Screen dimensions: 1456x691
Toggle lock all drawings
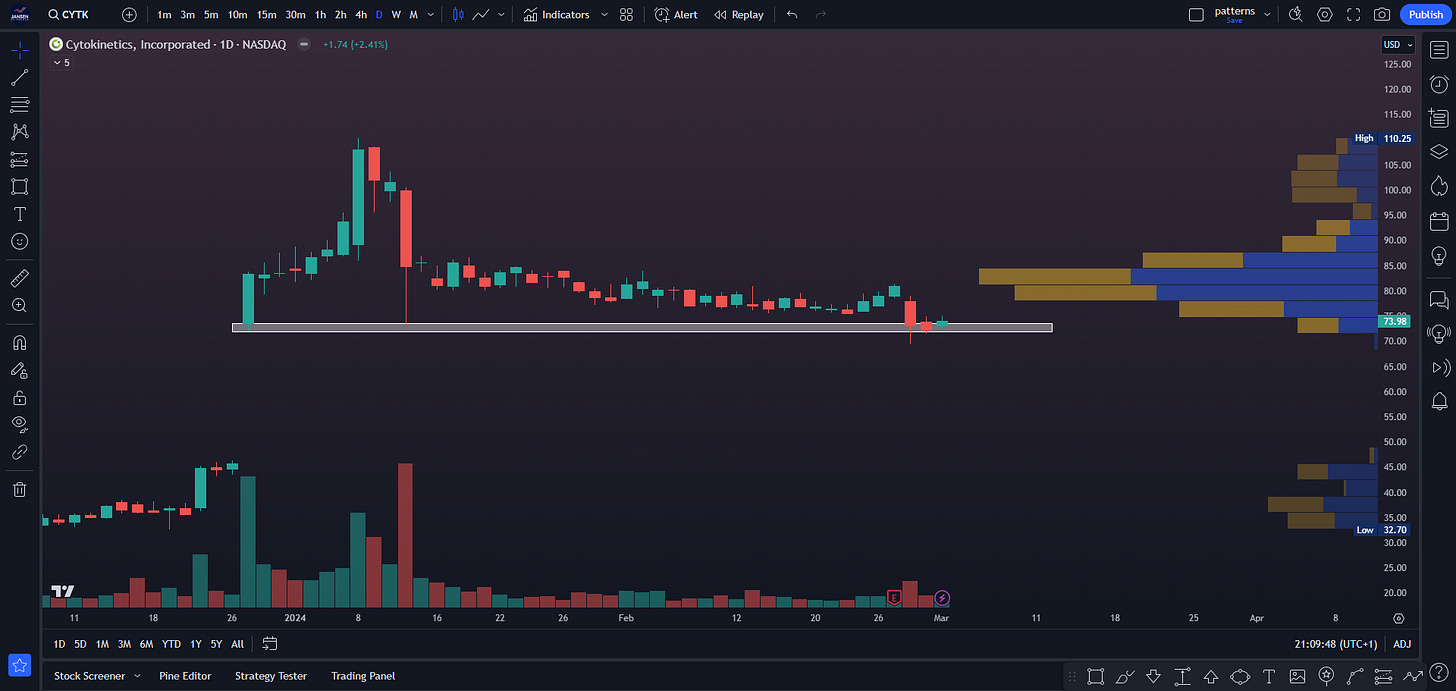[20, 397]
